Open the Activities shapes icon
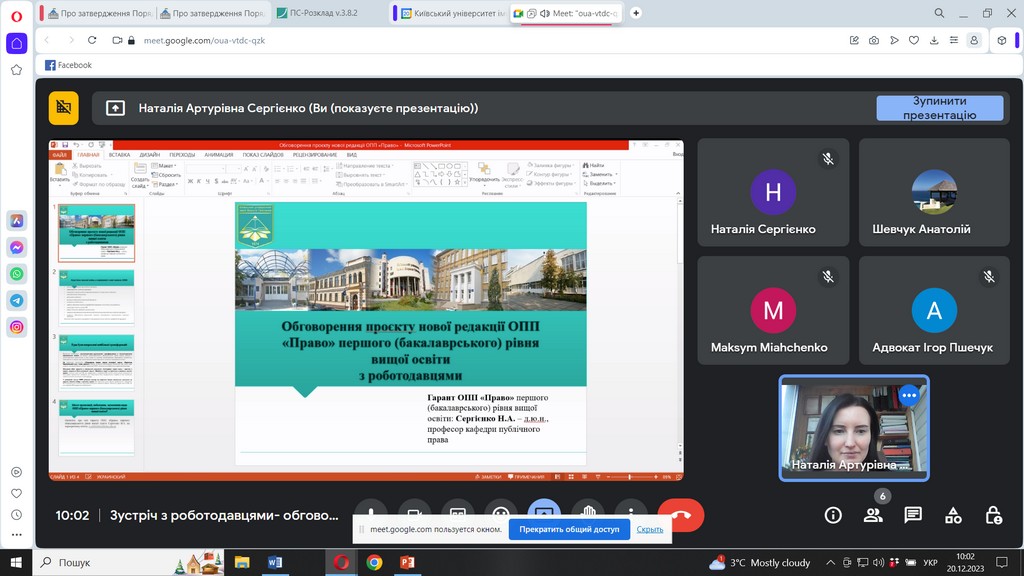1024x576 pixels. [953, 515]
